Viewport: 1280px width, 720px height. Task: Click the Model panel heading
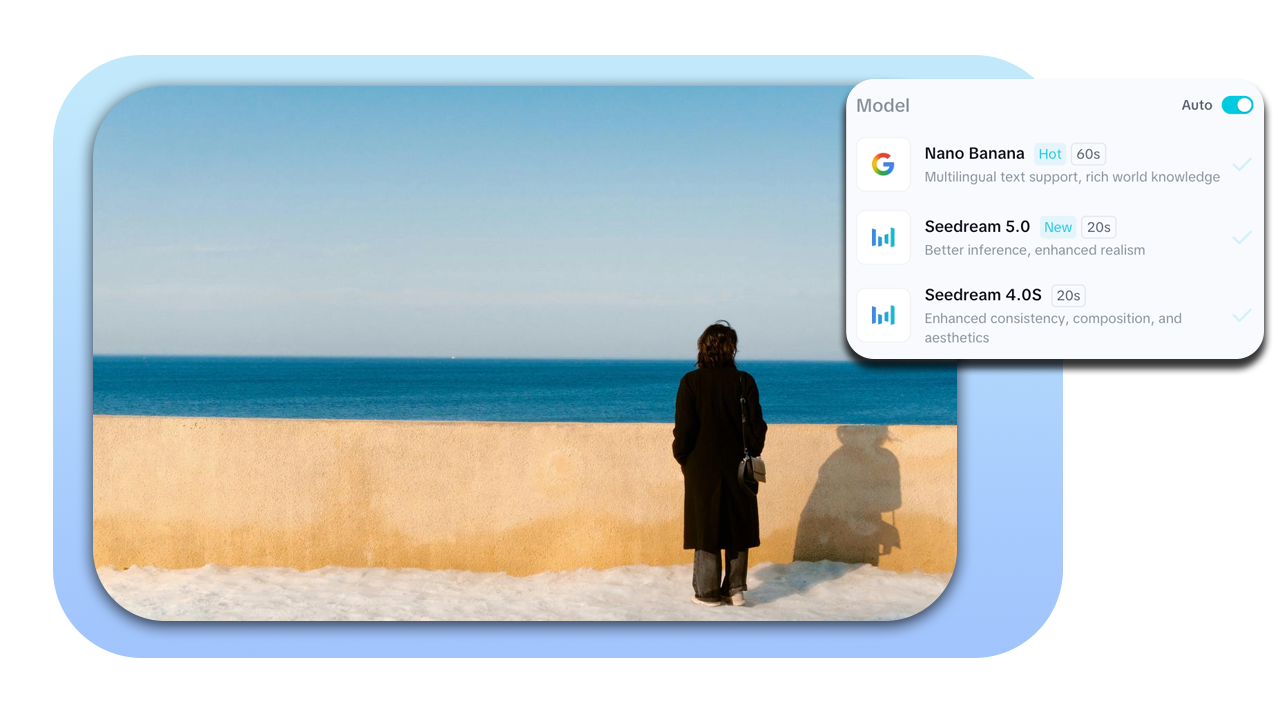pos(883,105)
